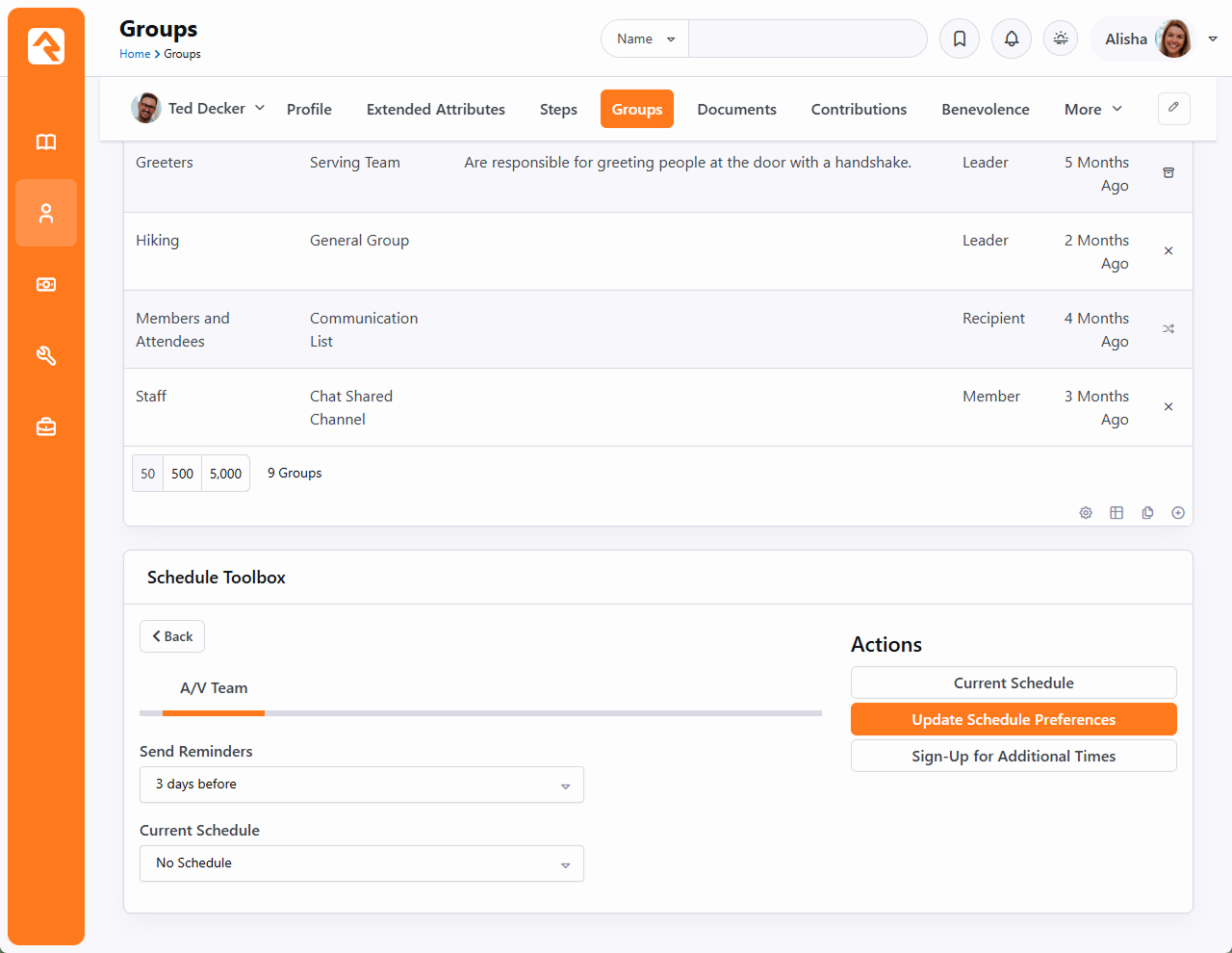Open the People icon in the sidebar
Viewport: 1232px width, 953px height.
46,214
